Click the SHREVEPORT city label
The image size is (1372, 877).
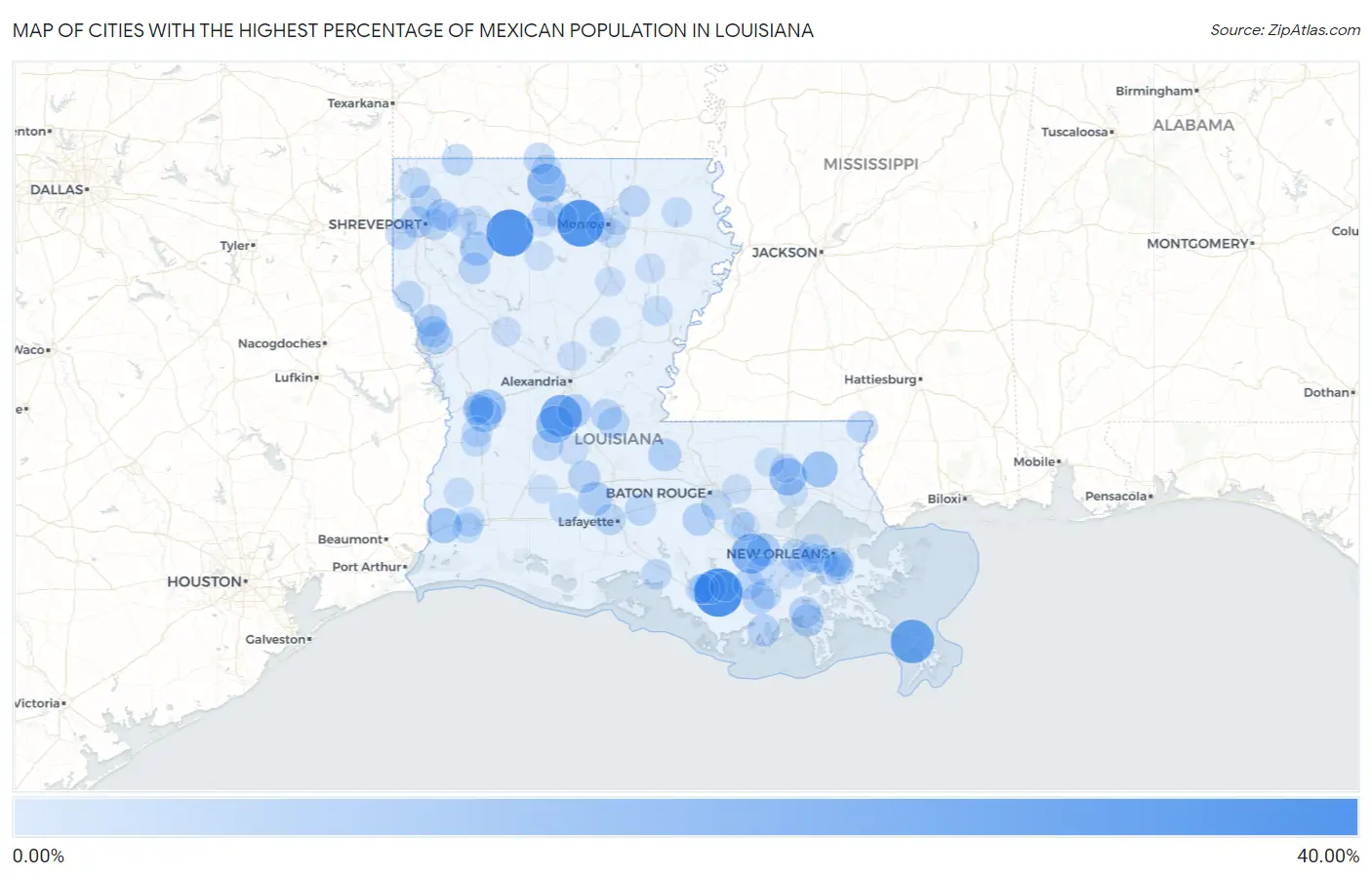coord(375,224)
